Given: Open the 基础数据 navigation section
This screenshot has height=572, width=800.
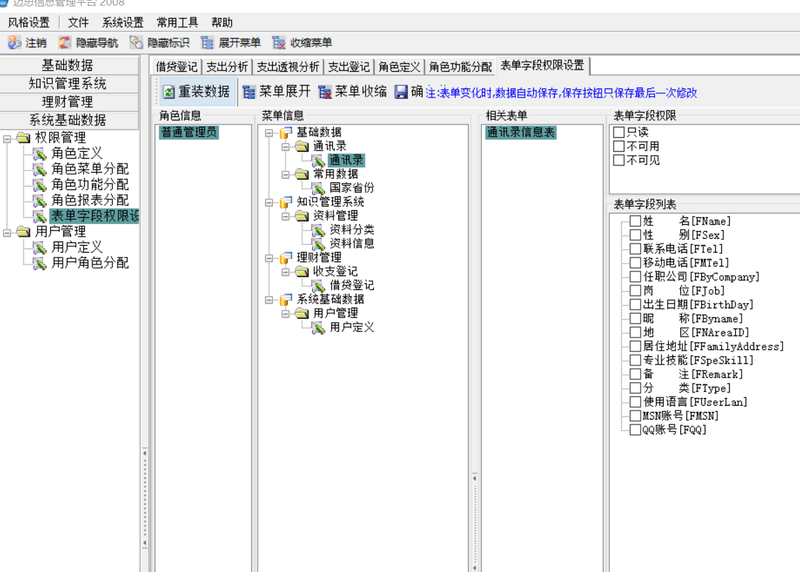Looking at the screenshot, I should point(68,66).
